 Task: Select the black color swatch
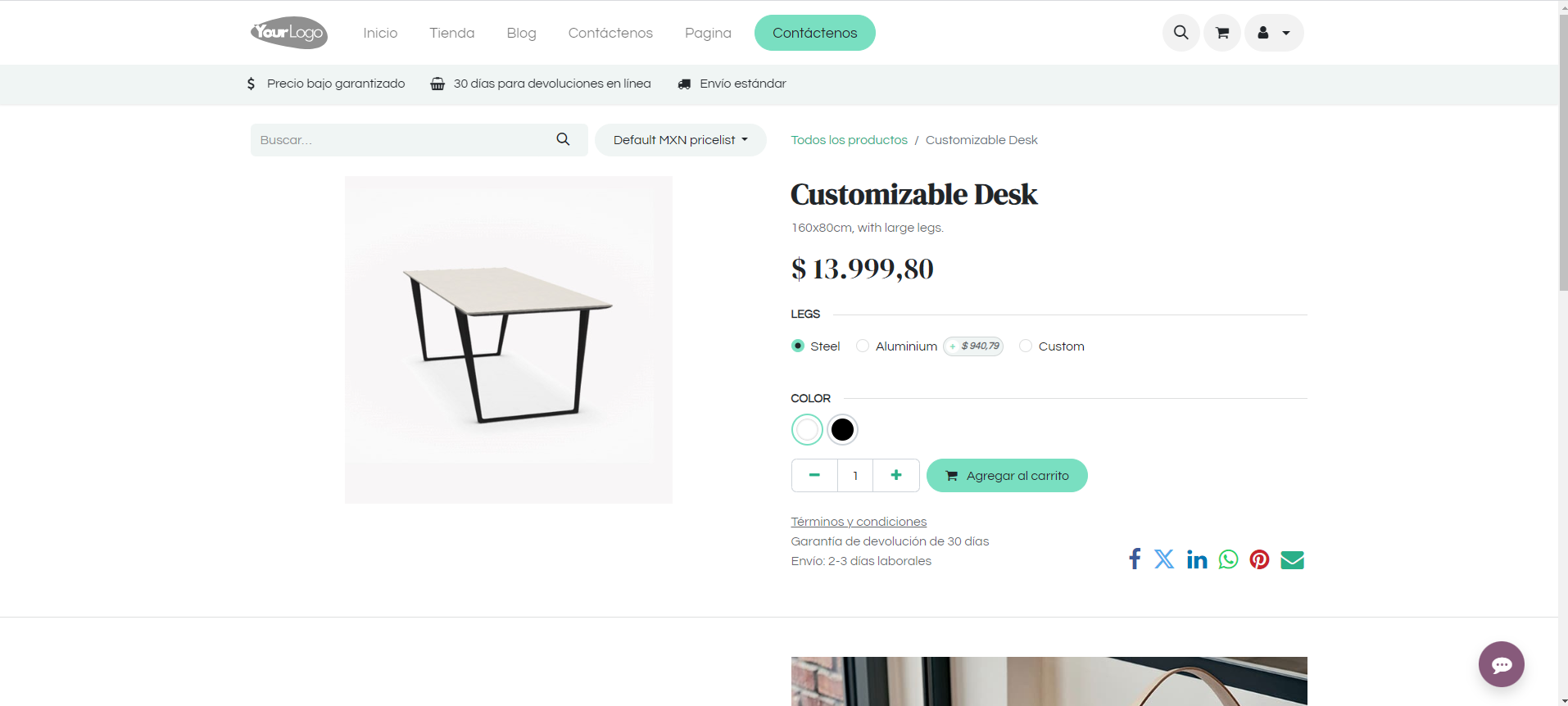pos(842,429)
